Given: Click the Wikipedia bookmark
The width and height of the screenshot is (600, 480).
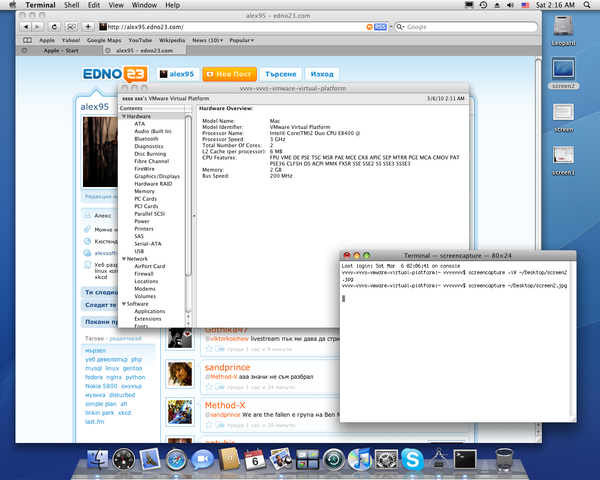Looking at the screenshot, I should 172,40.
